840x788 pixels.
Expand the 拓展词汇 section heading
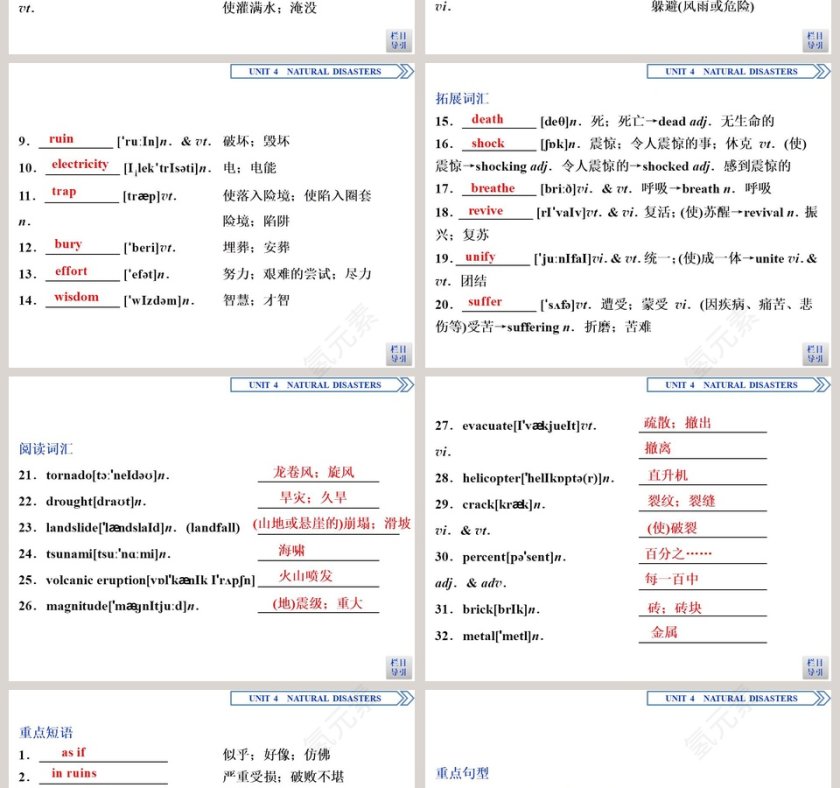[x=462, y=99]
